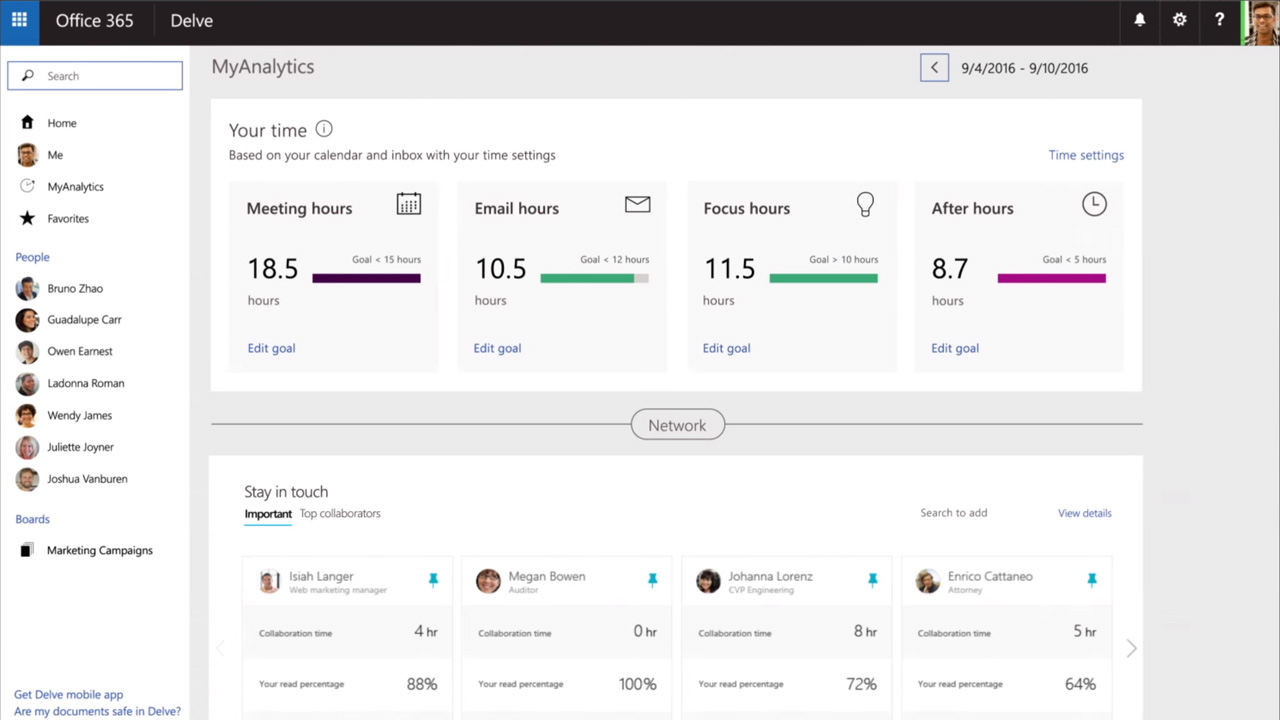This screenshot has height=720, width=1280.
Task: Click the Your time info icon
Action: 324,129
